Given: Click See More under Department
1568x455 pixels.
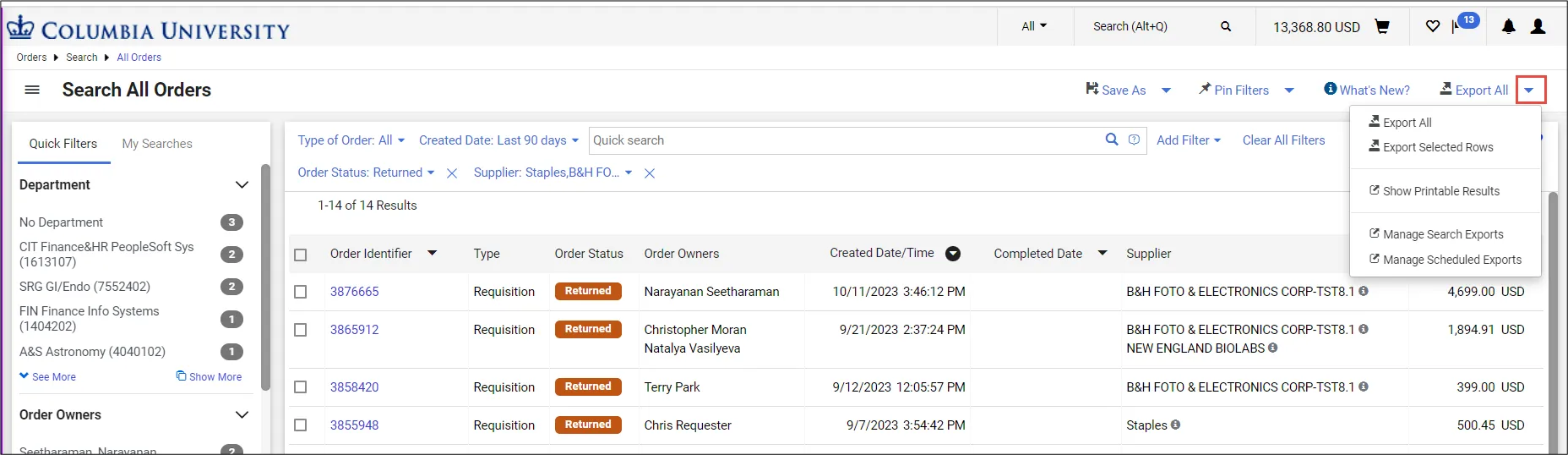Looking at the screenshot, I should 47,376.
